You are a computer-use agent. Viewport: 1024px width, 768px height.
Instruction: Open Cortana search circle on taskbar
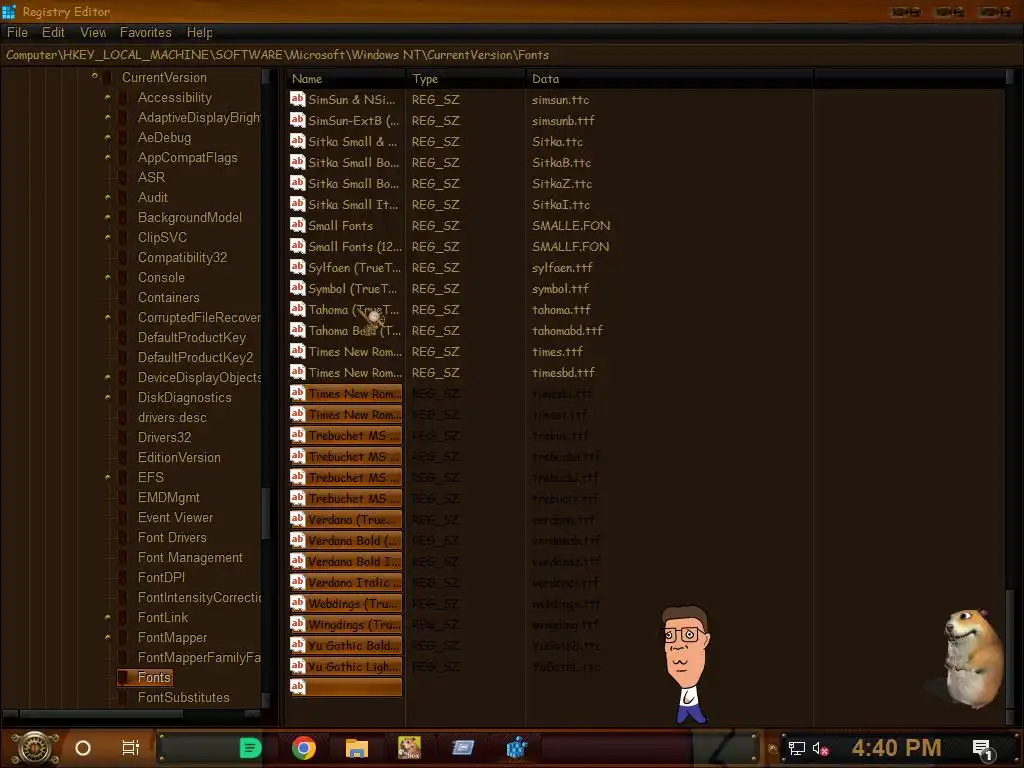click(x=82, y=748)
